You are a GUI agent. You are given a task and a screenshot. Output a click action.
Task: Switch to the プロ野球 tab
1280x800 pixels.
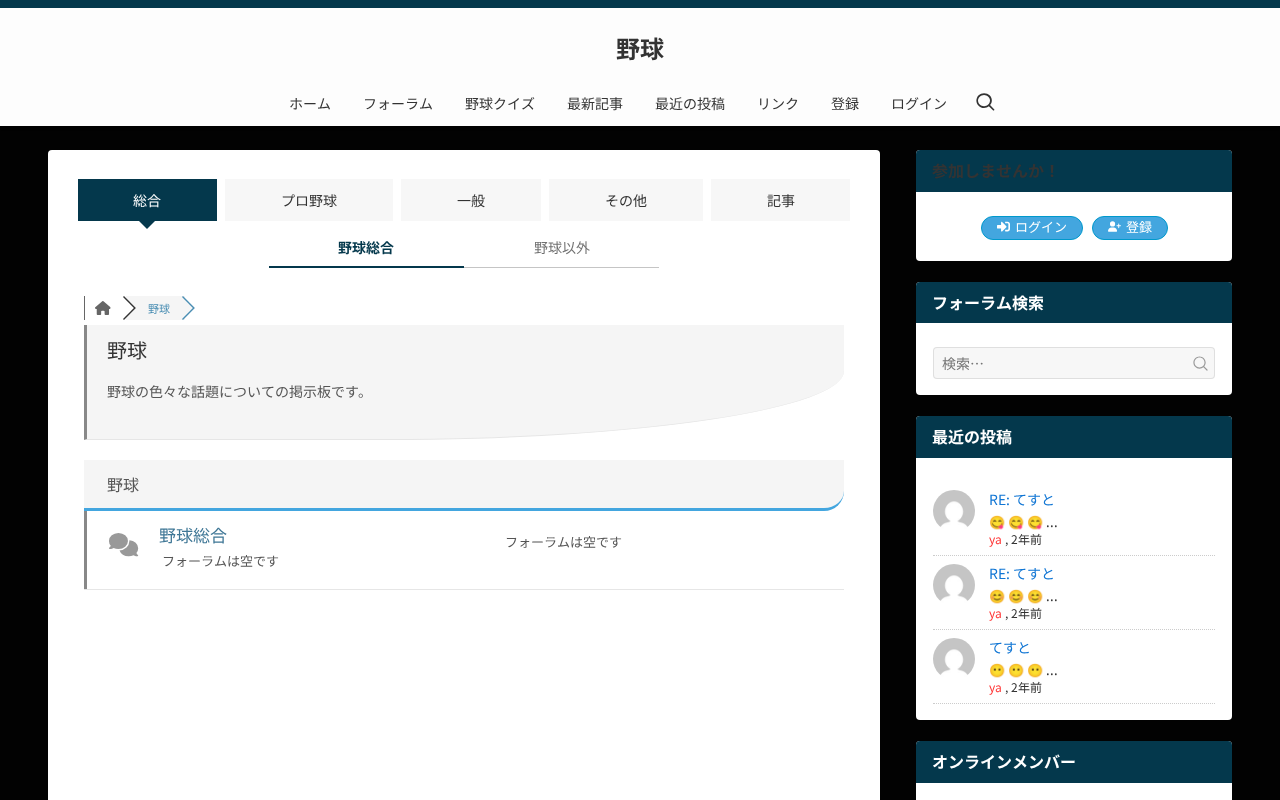click(x=309, y=200)
